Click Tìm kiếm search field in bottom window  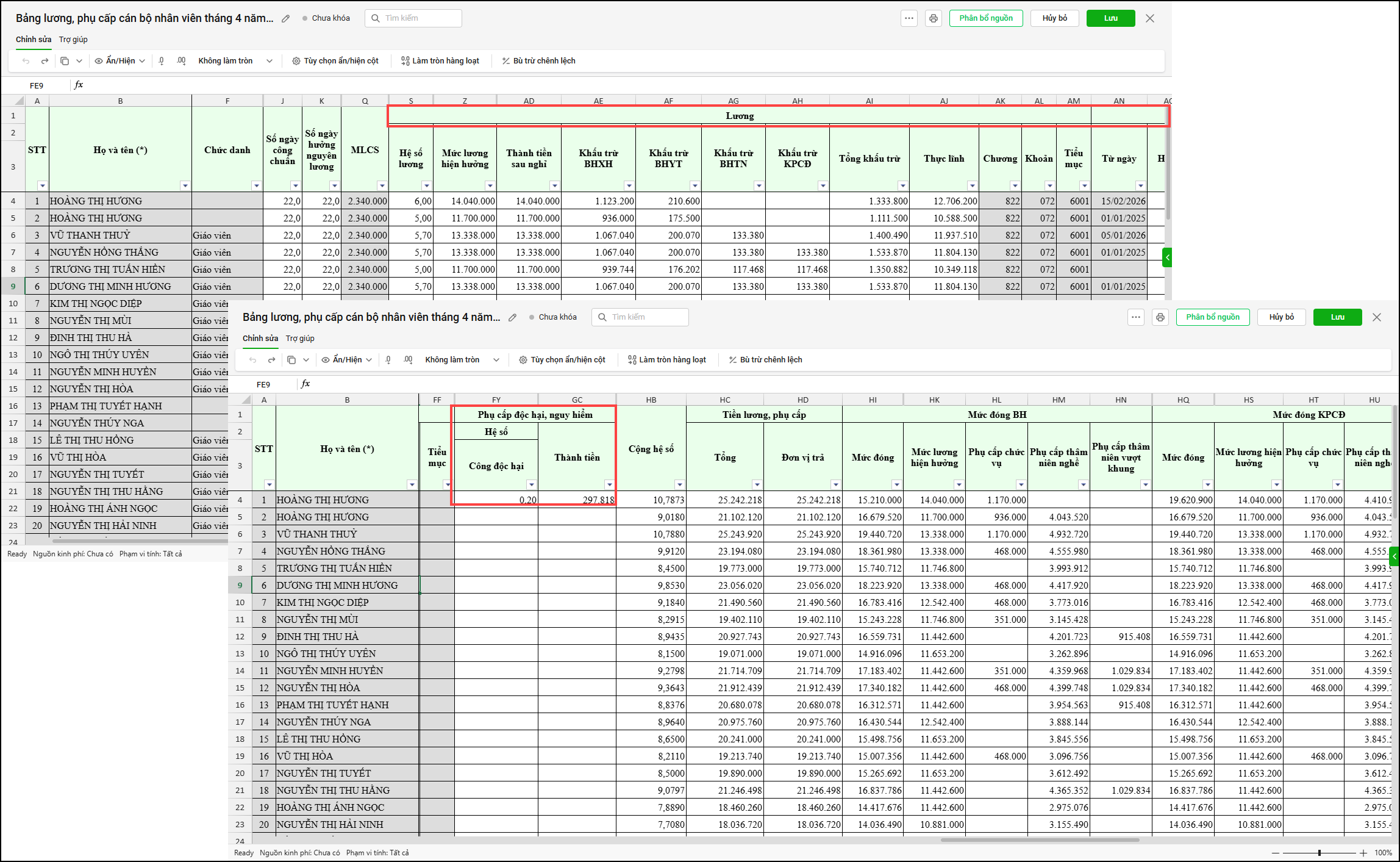point(640,317)
